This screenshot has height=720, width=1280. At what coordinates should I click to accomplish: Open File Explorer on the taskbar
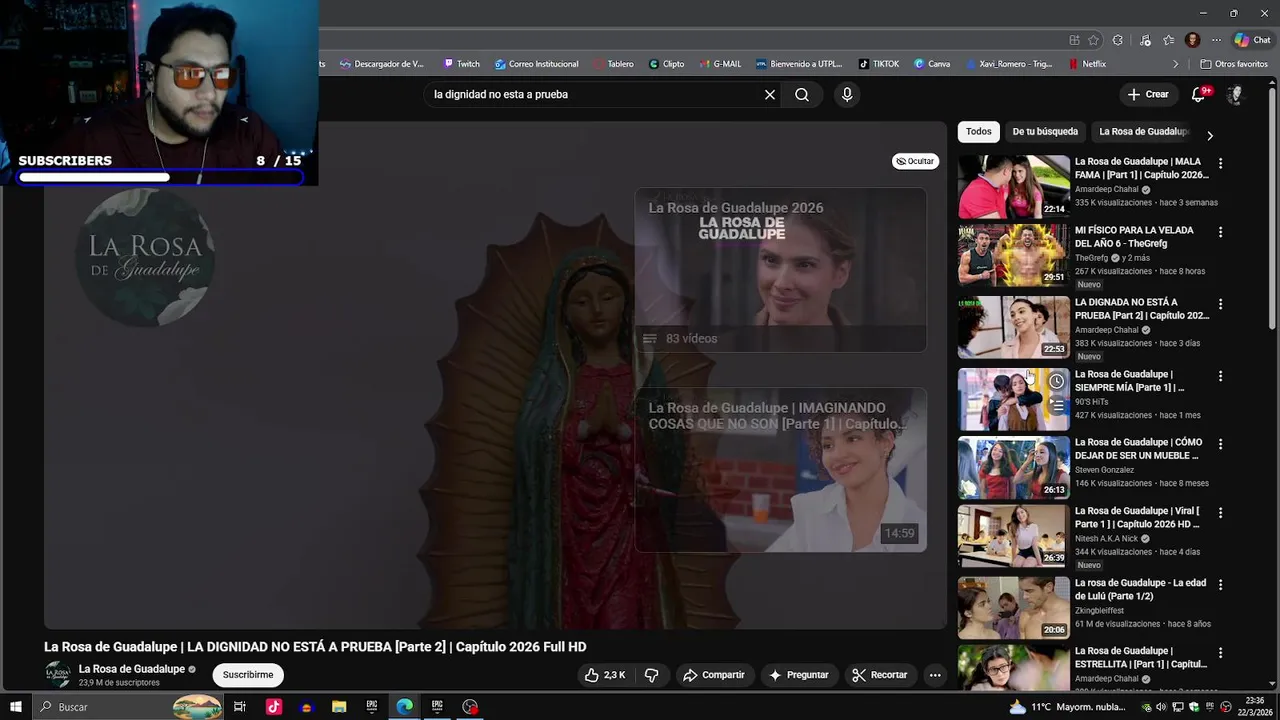pos(339,707)
